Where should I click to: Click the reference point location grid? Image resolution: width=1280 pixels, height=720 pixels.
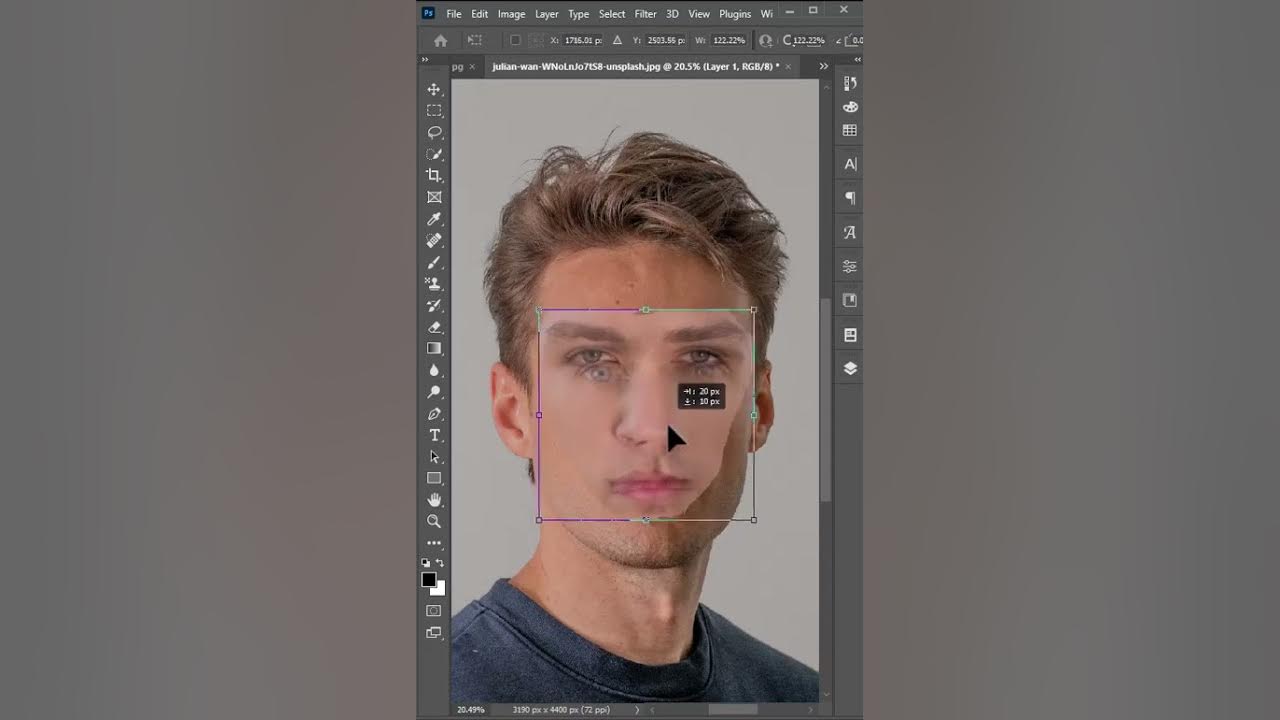tap(536, 40)
